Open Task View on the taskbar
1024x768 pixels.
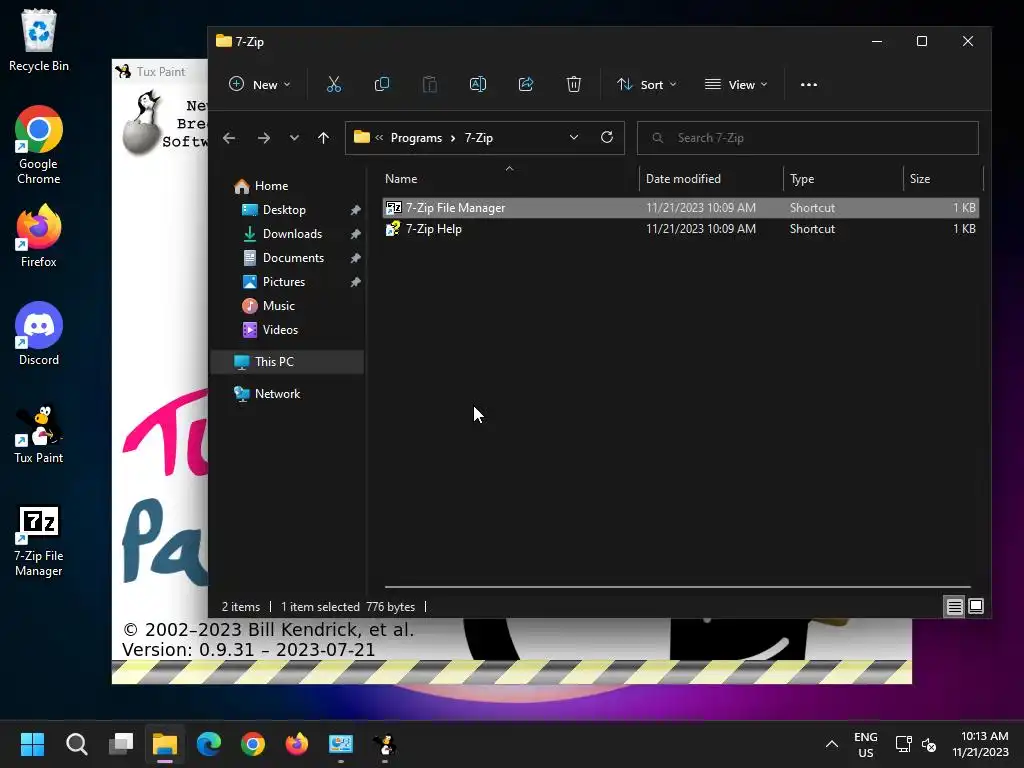click(121, 744)
